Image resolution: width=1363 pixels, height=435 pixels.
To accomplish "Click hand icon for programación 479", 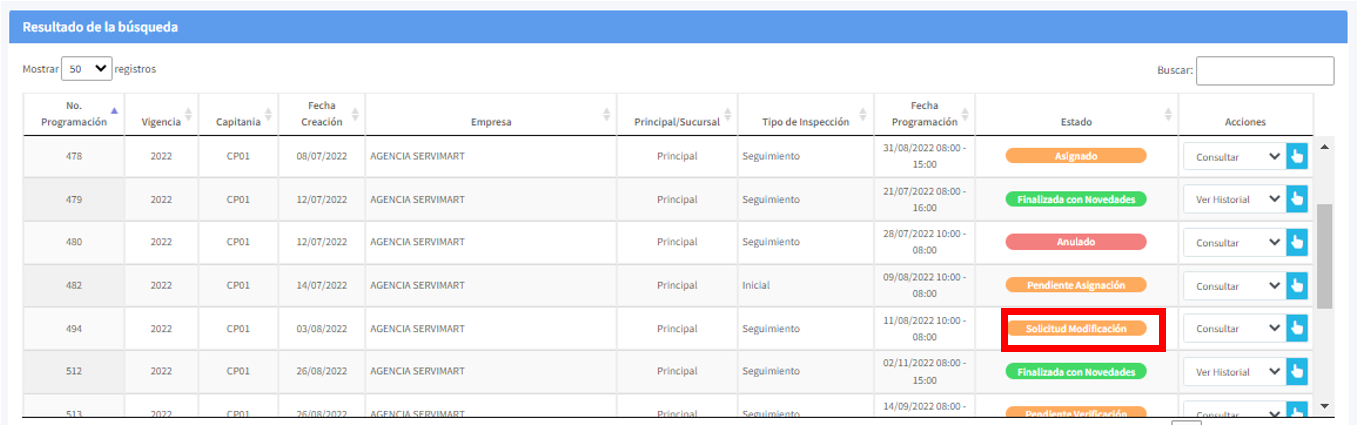I will (1297, 199).
